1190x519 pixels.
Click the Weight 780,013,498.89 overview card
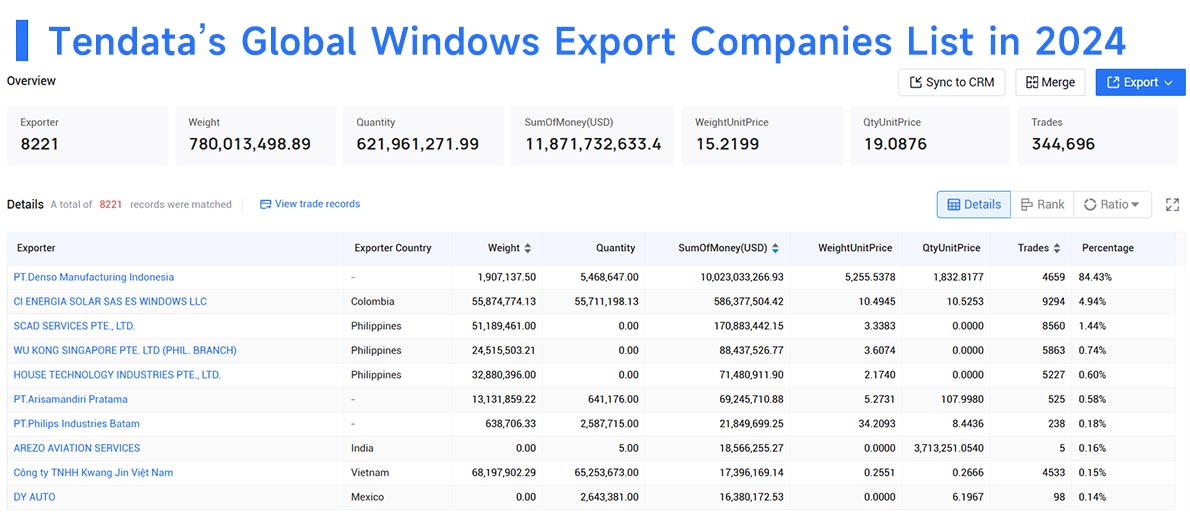point(256,136)
